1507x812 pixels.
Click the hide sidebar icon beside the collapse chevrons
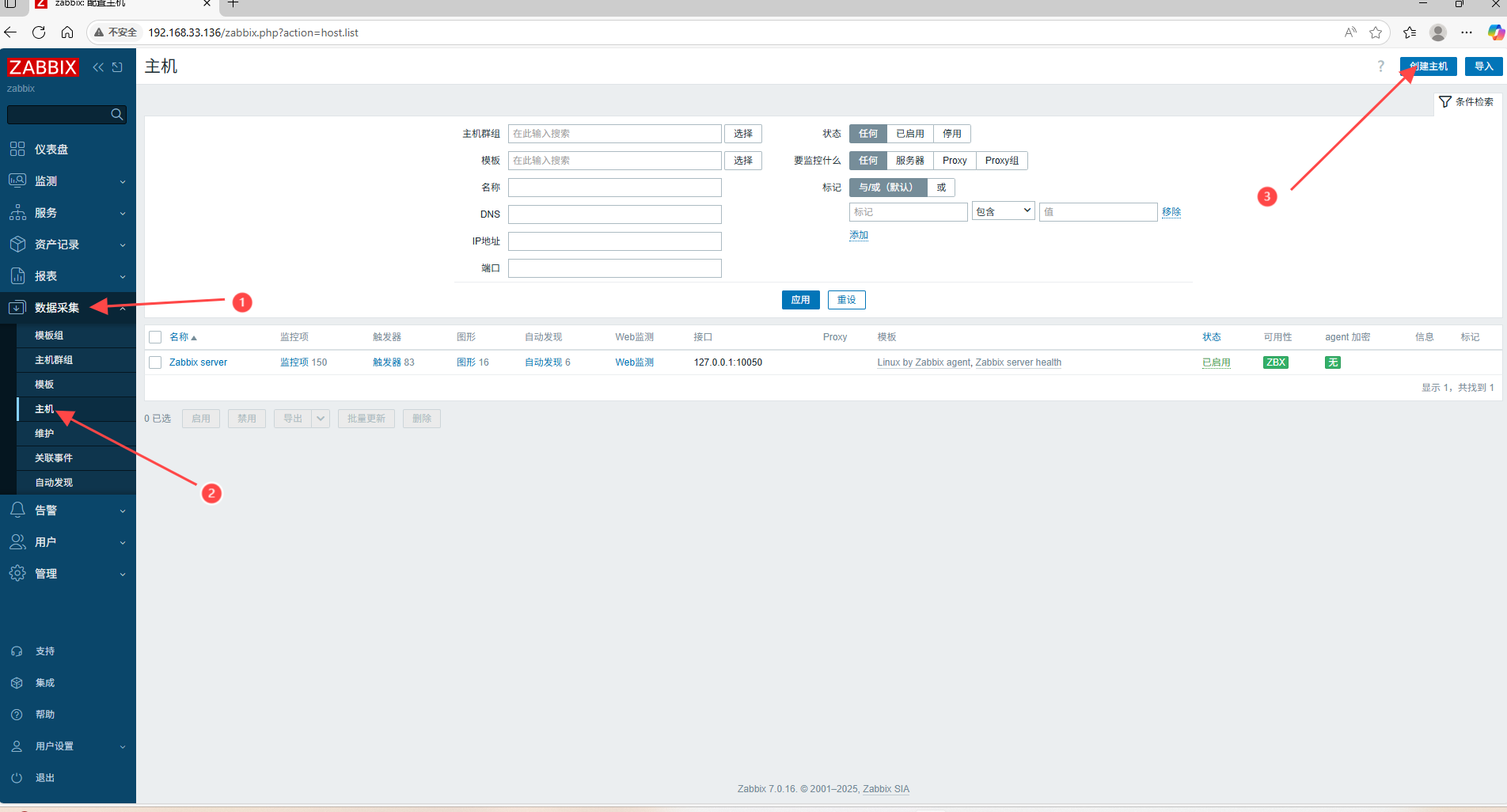pos(117,67)
